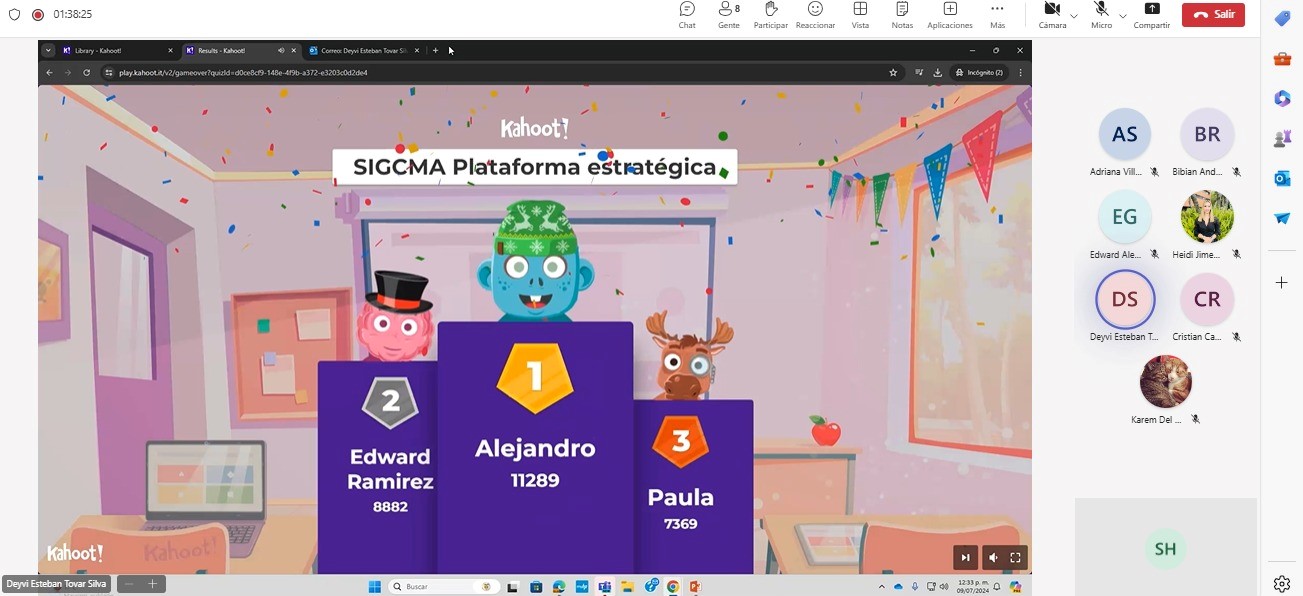Open meeting Notas
Image resolution: width=1303 pixels, height=596 pixels.
[902, 15]
